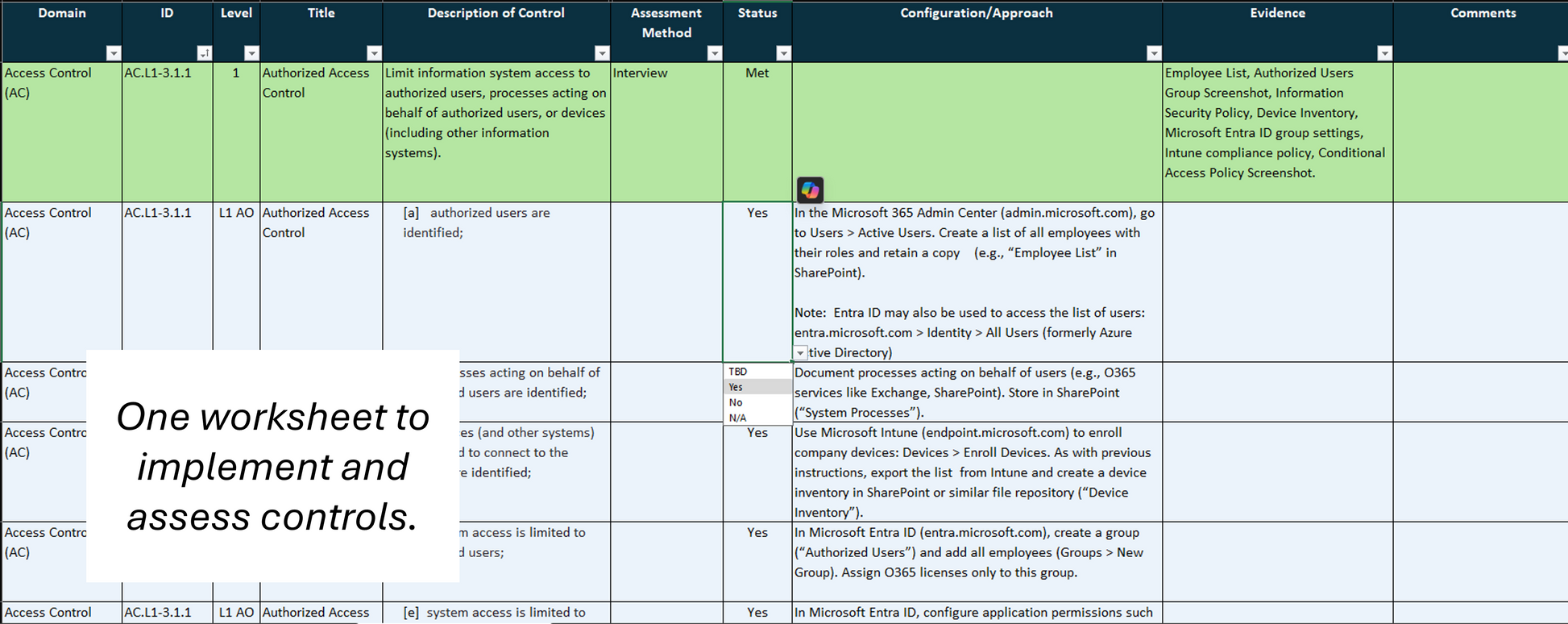Select the L1 AO cell in the [a] row

point(236,282)
